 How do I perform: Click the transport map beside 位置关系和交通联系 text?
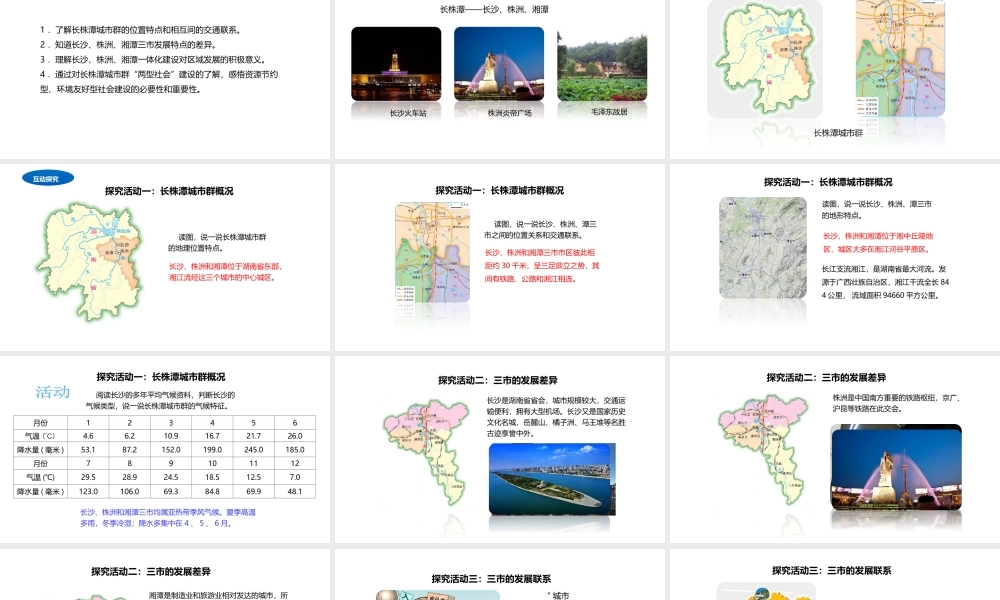(432, 252)
